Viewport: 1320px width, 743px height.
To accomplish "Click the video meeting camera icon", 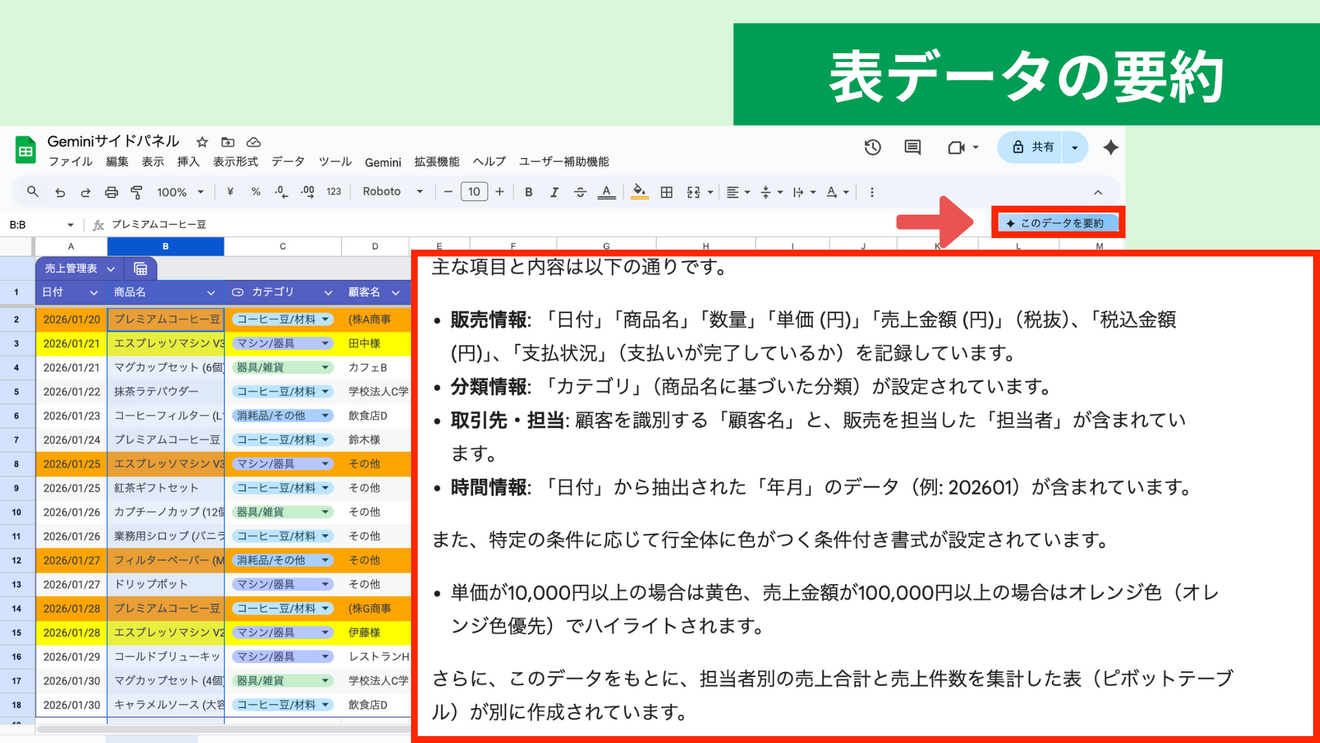I will pos(956,147).
